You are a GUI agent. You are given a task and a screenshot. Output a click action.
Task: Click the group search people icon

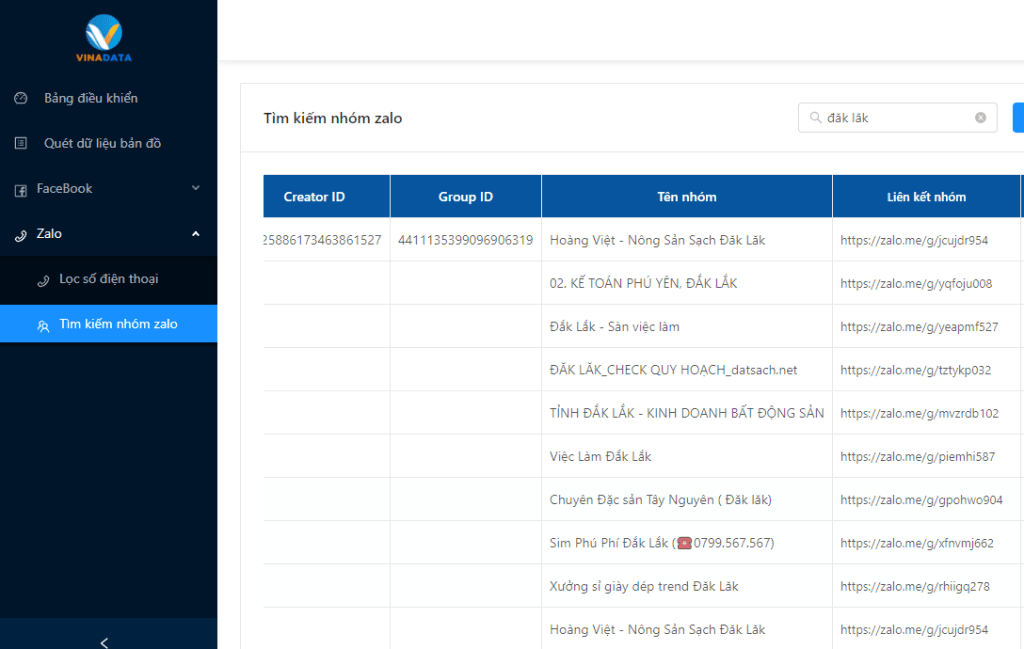(43, 325)
